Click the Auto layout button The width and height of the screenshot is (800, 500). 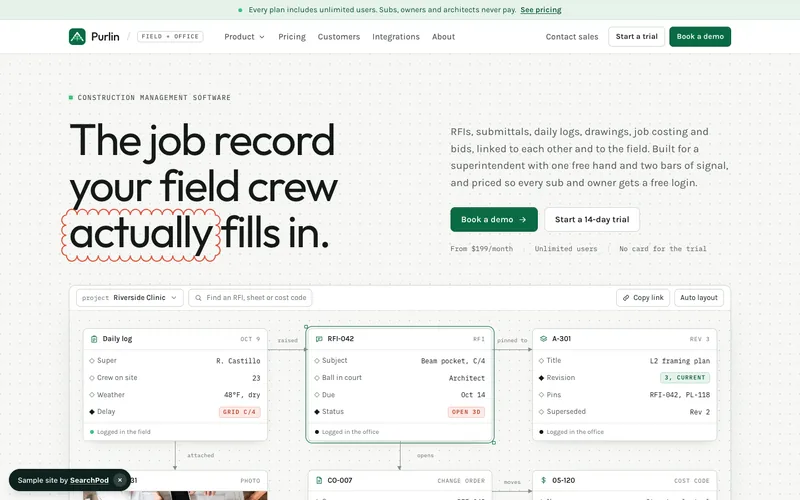coord(698,298)
